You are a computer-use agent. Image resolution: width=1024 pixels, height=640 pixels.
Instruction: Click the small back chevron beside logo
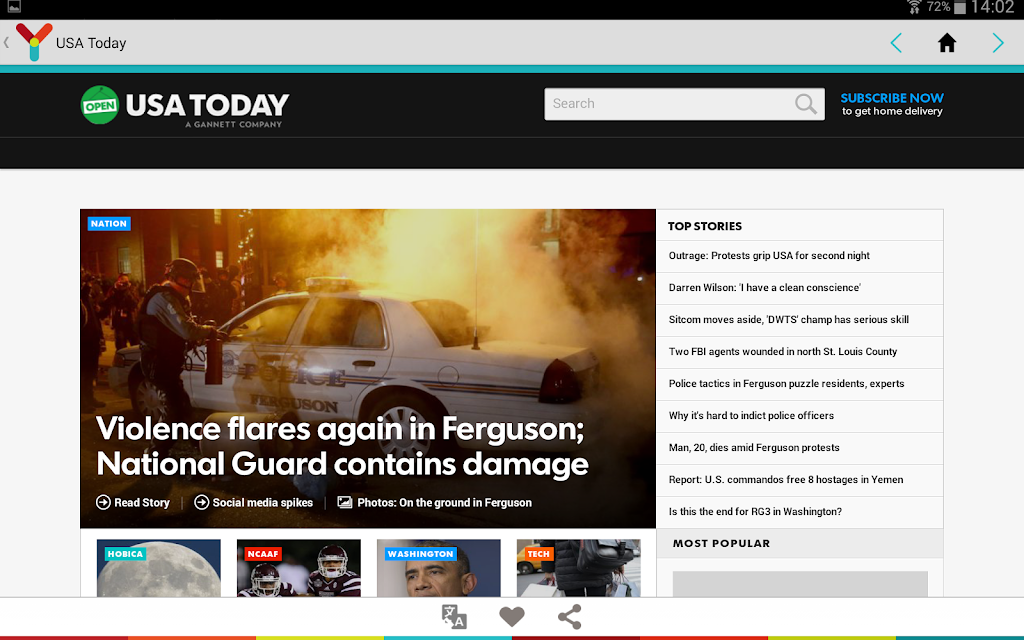[6, 42]
